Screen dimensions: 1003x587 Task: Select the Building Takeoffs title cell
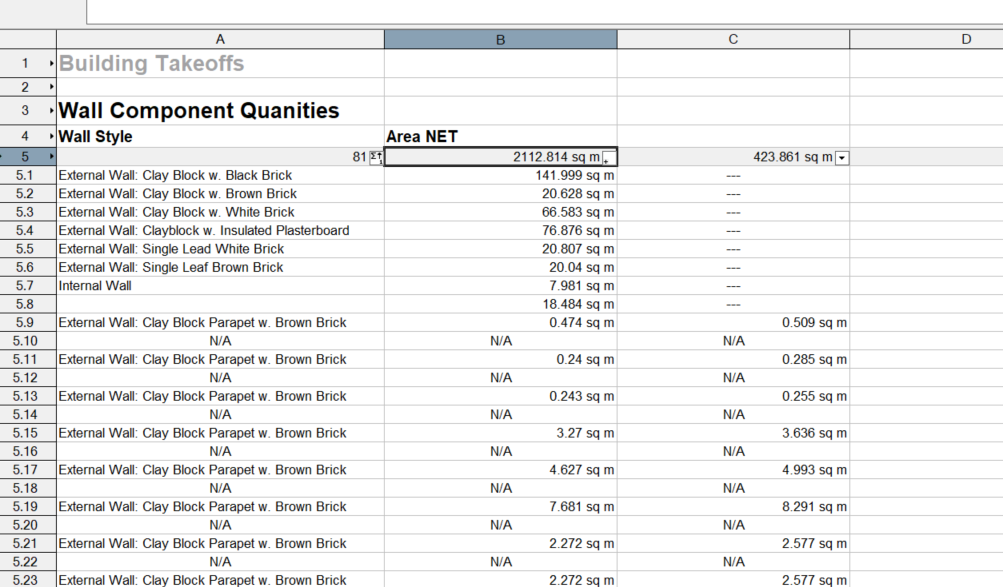coord(220,64)
